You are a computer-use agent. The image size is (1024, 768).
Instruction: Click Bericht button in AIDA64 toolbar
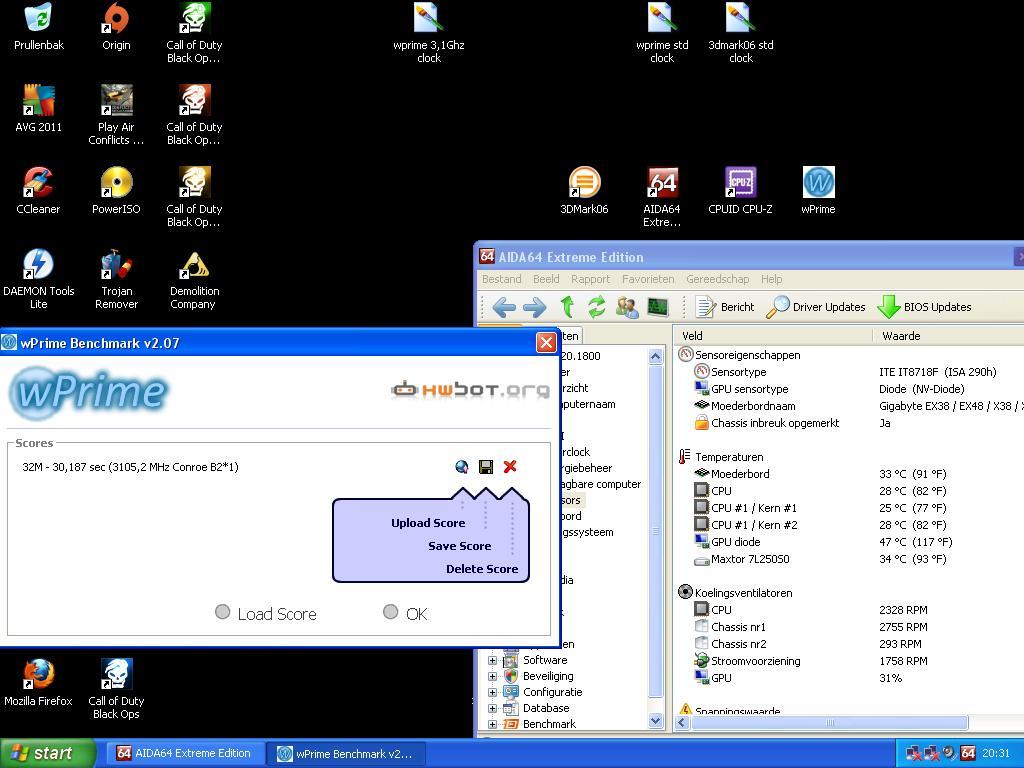[725, 307]
